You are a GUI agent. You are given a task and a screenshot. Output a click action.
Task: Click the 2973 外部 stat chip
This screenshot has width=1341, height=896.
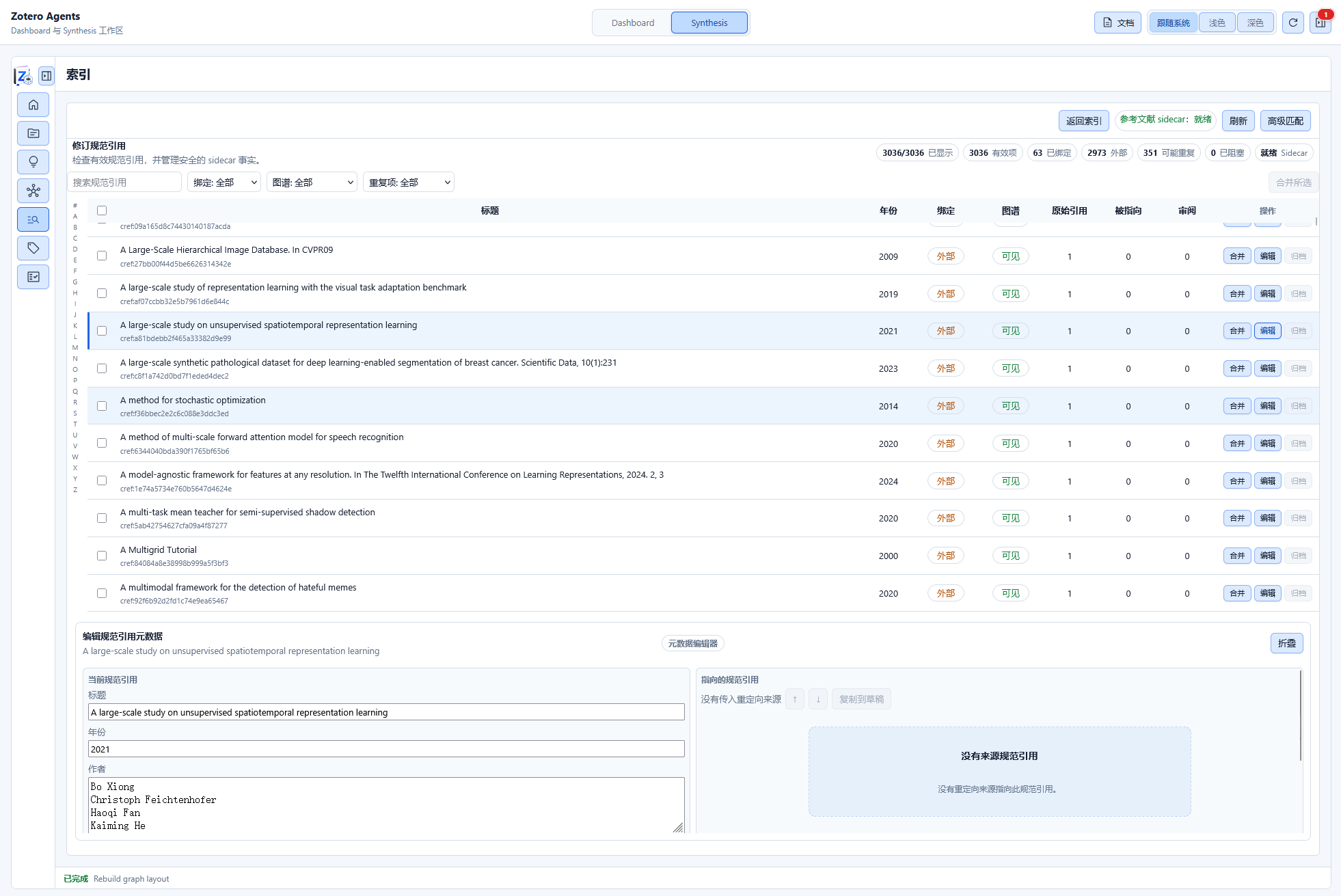(x=1107, y=153)
